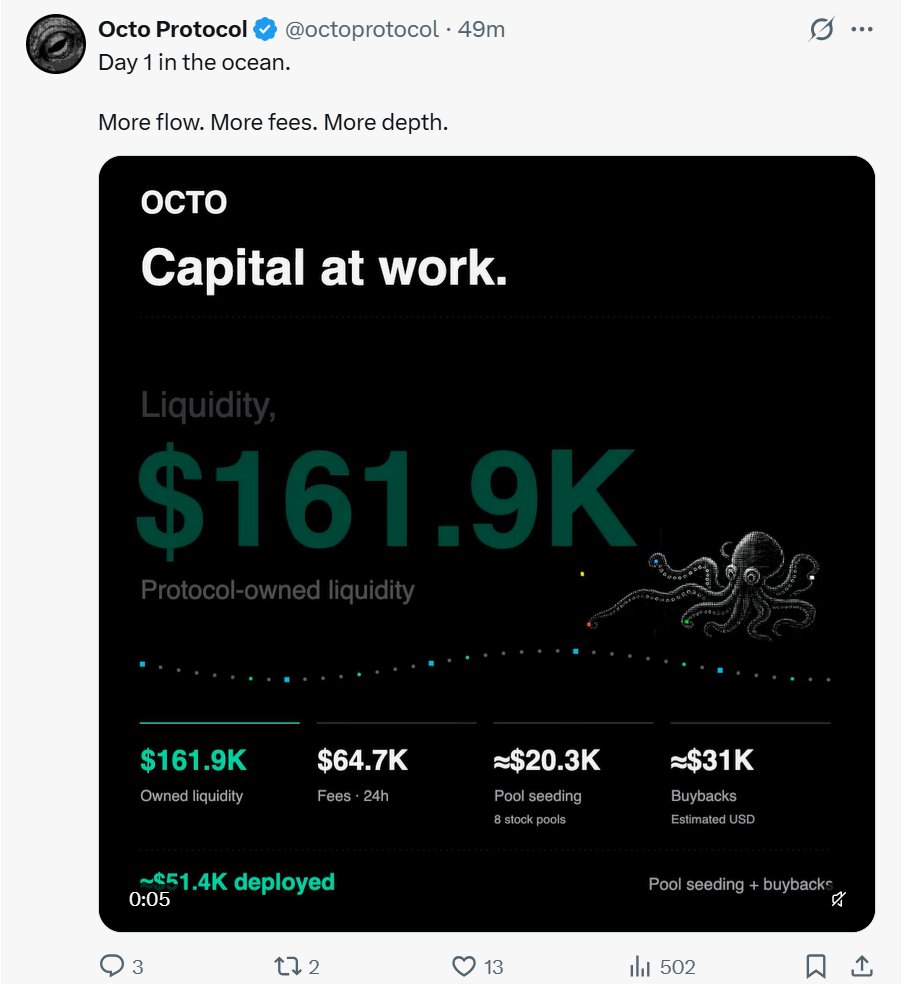Open the Octo Protocol display name
905x984 pixels.
coord(173,29)
